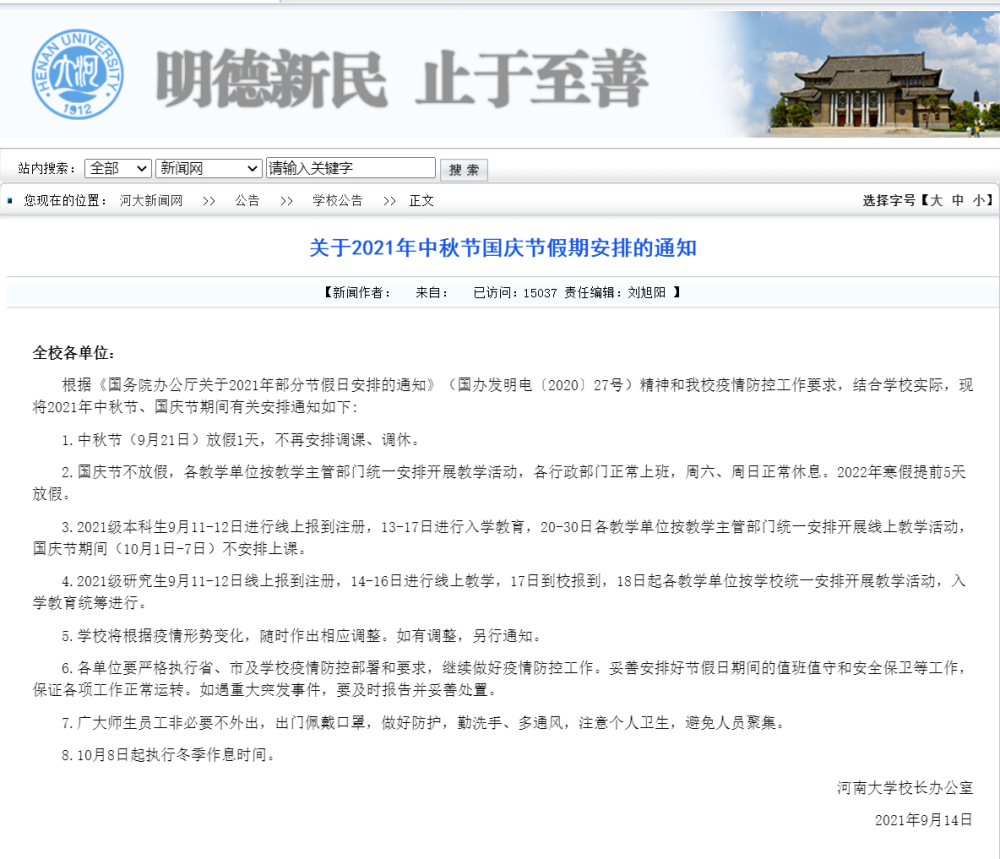The height and width of the screenshot is (859, 1000).
Task: Click the blue bullet before 您现在的位置
Action: tap(9, 200)
